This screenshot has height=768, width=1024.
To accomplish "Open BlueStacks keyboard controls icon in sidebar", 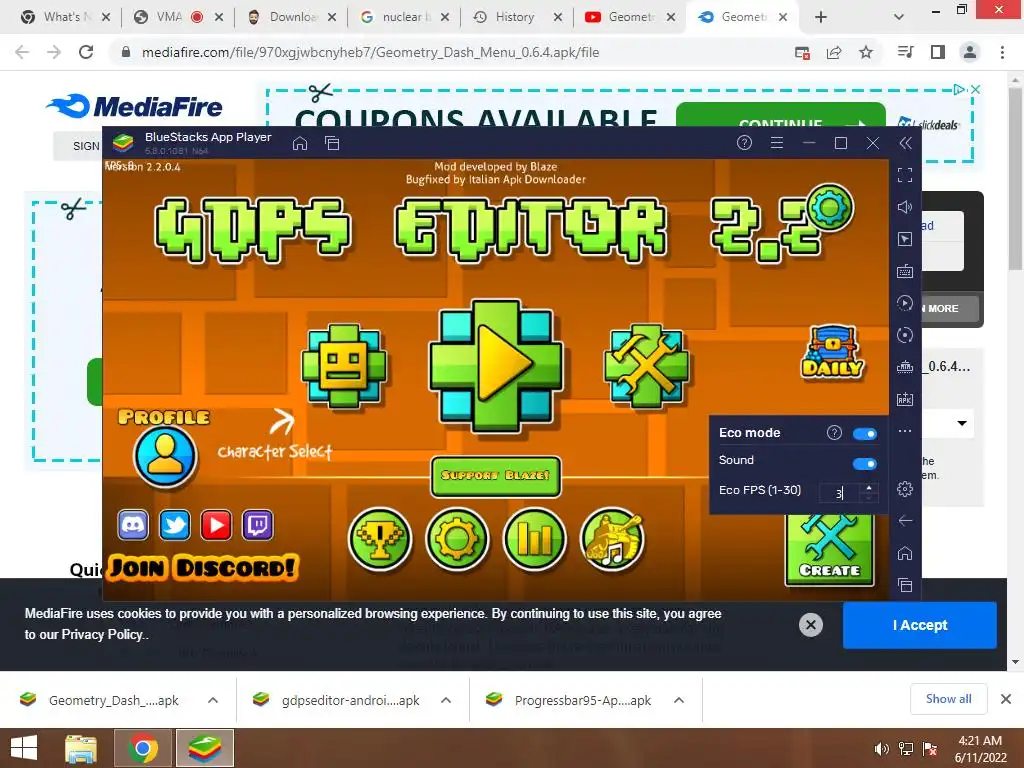I will (905, 271).
